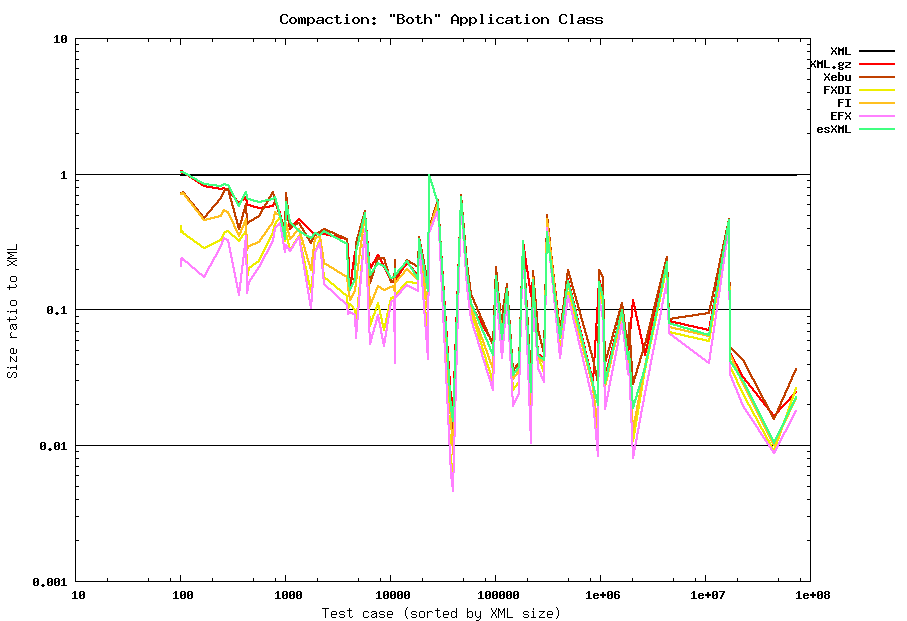The height and width of the screenshot is (621, 907).
Task: Select the EFX legend label text
Action: (x=840, y=116)
